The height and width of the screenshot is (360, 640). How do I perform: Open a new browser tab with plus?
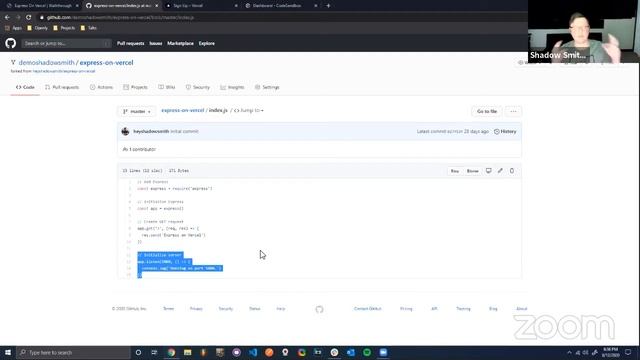point(328,6)
